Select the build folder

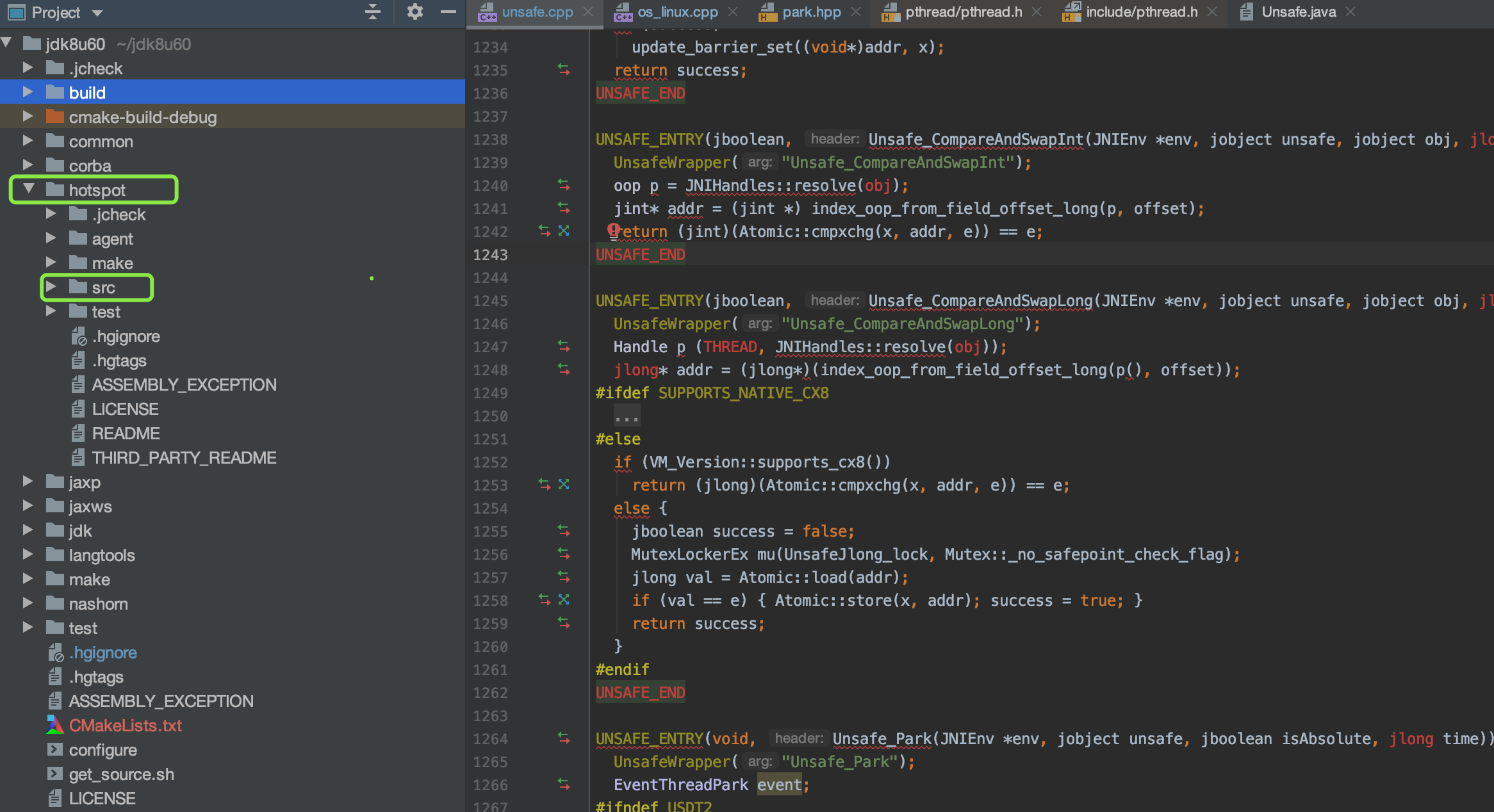click(x=87, y=93)
